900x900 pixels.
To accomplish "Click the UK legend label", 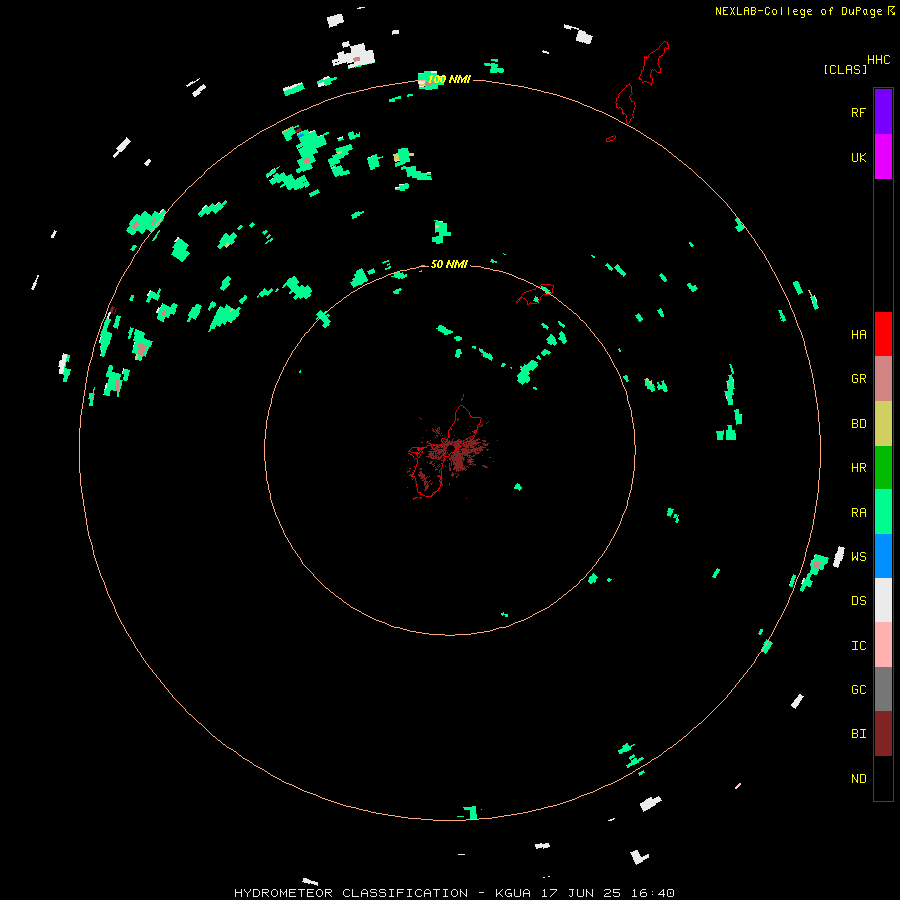I will click(x=858, y=157).
